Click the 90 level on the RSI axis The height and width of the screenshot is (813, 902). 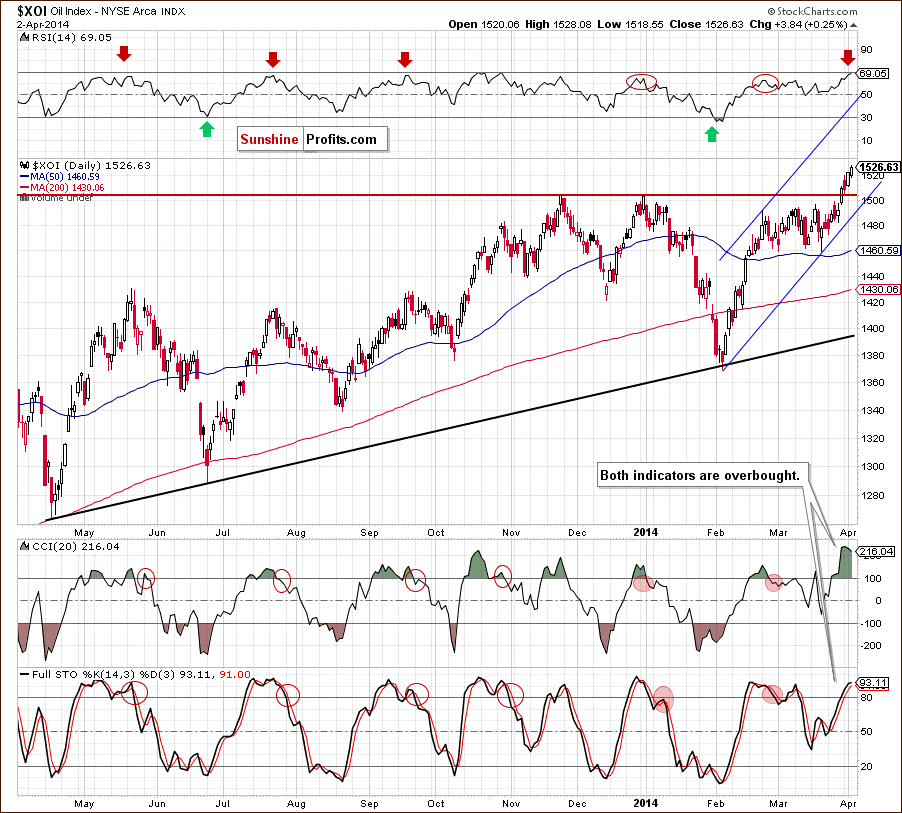point(866,49)
